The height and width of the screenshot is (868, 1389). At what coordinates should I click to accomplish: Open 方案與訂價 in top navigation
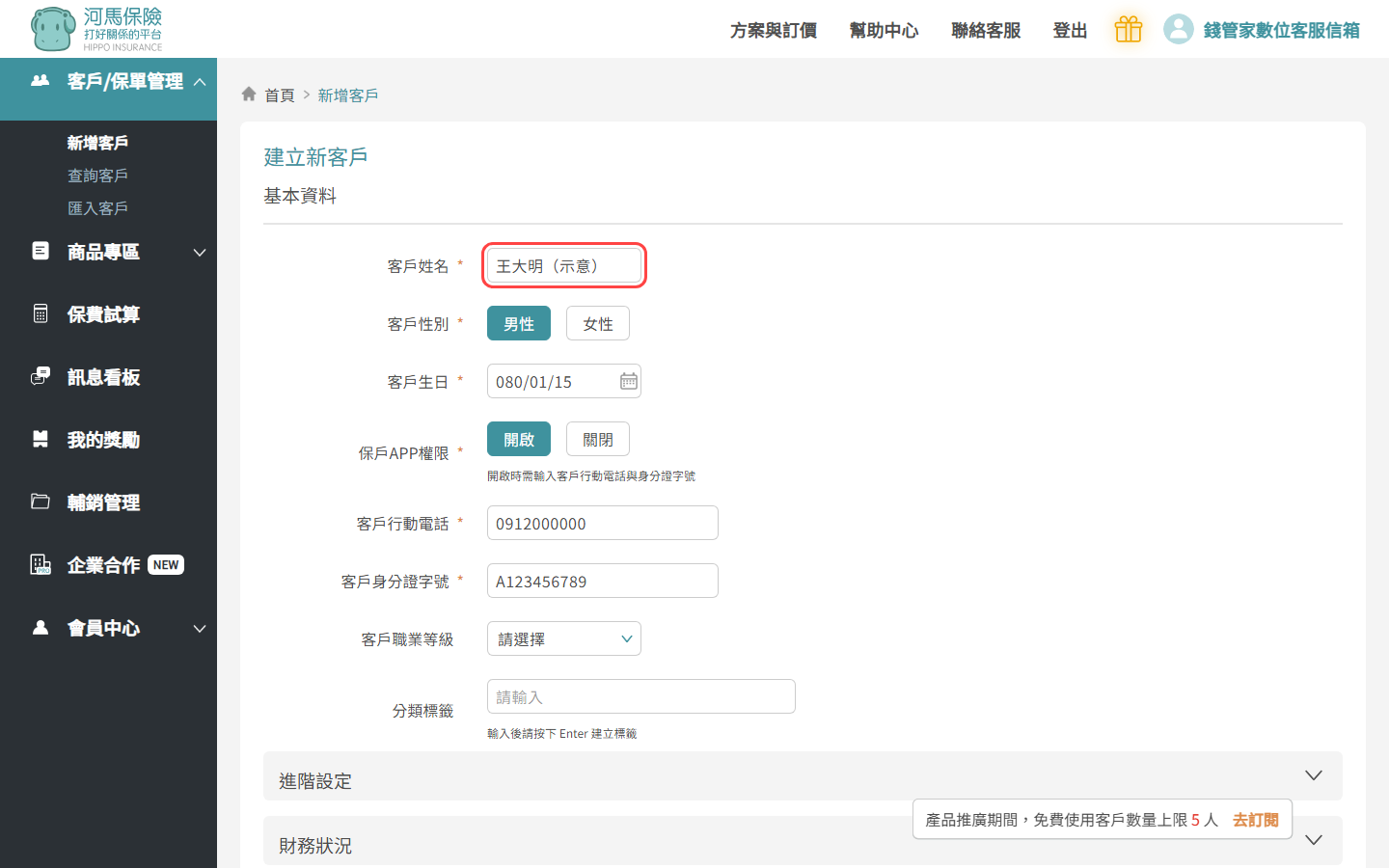point(773,31)
